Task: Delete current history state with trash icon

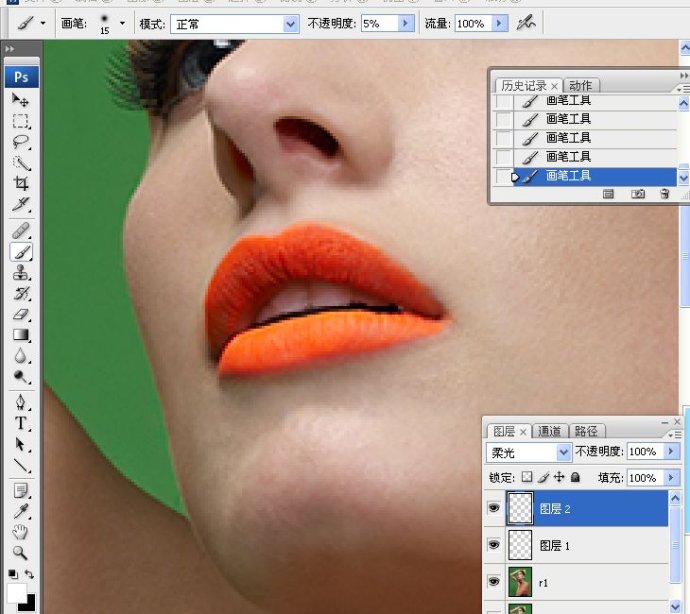Action: point(664,194)
